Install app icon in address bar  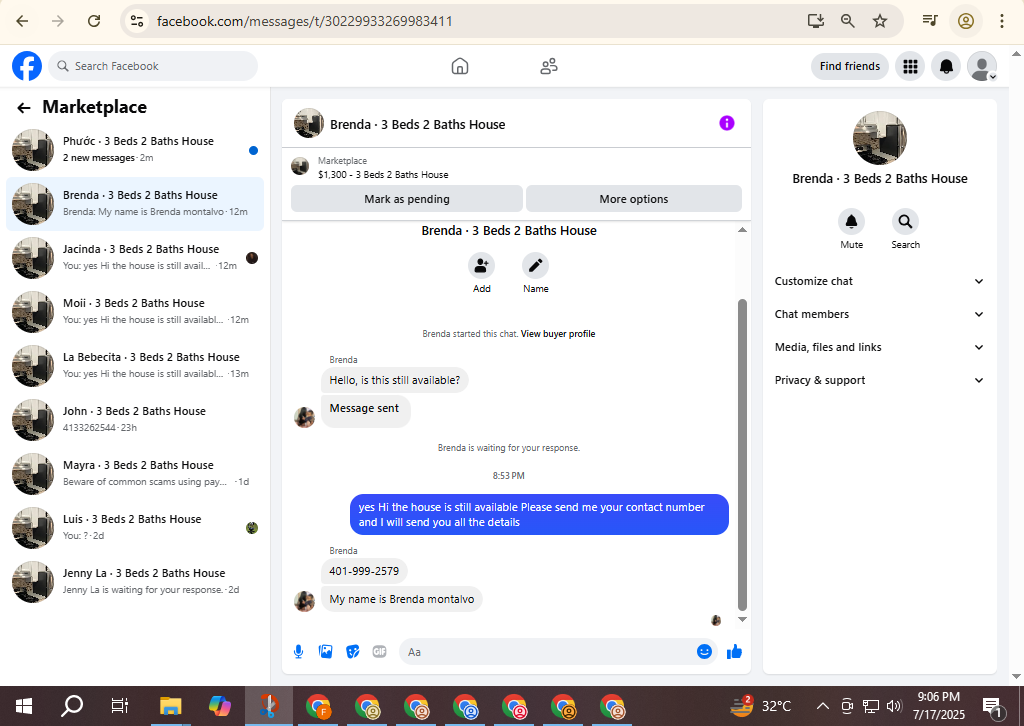point(816,21)
